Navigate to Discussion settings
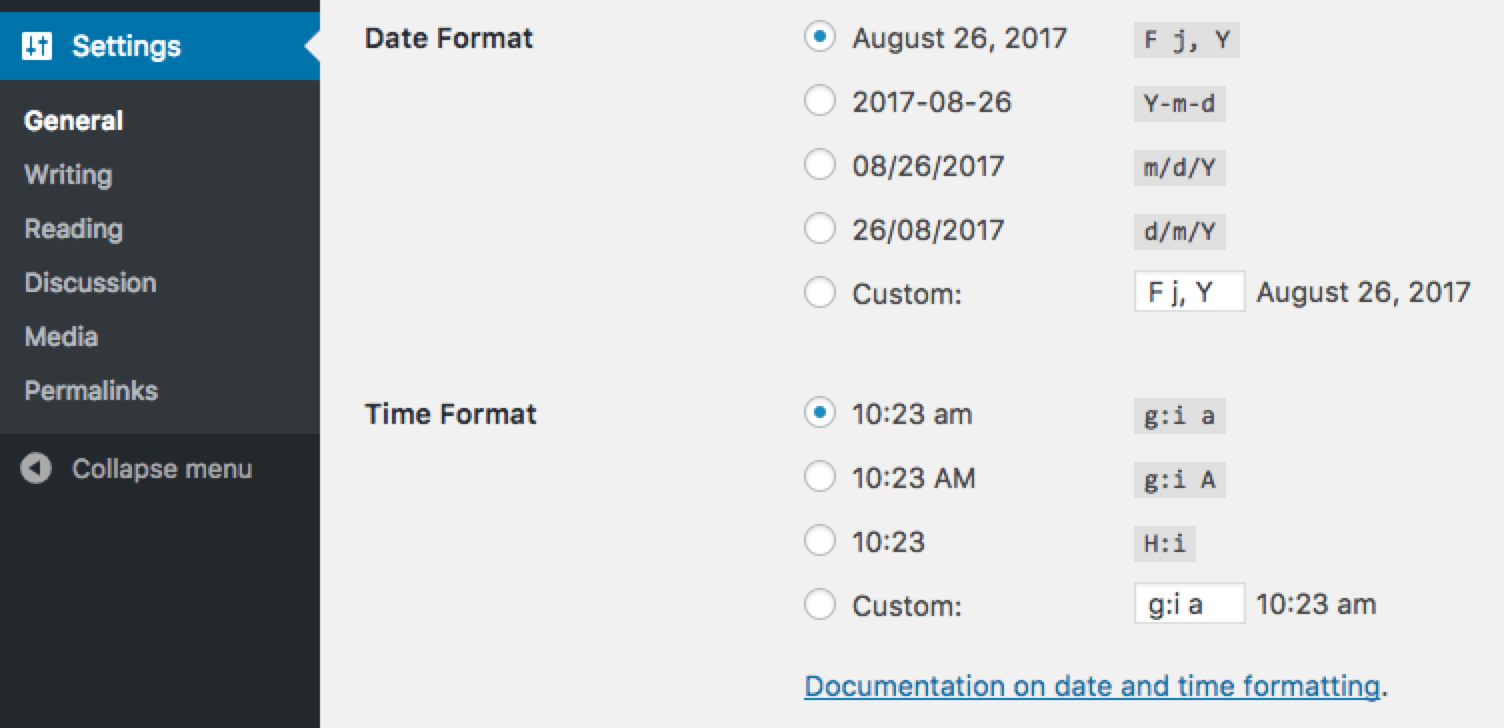The height and width of the screenshot is (728, 1504). coord(90,283)
